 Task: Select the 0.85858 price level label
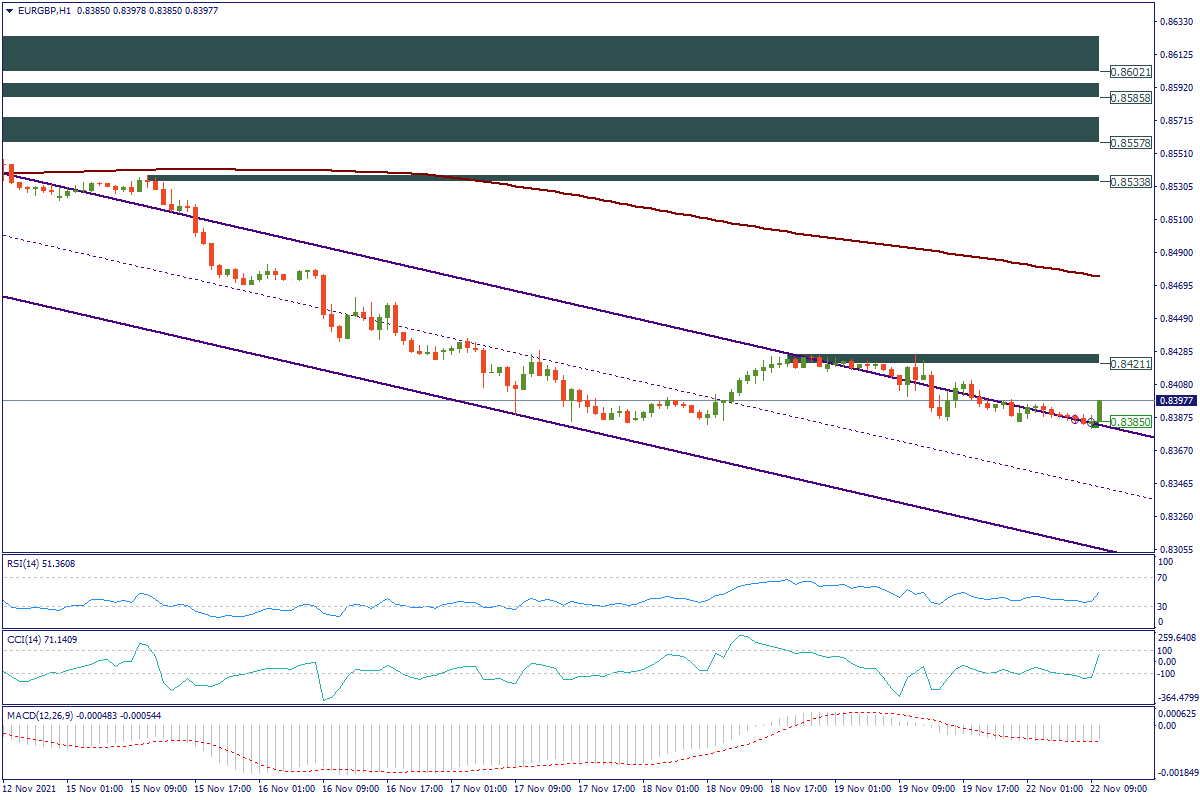[1131, 98]
